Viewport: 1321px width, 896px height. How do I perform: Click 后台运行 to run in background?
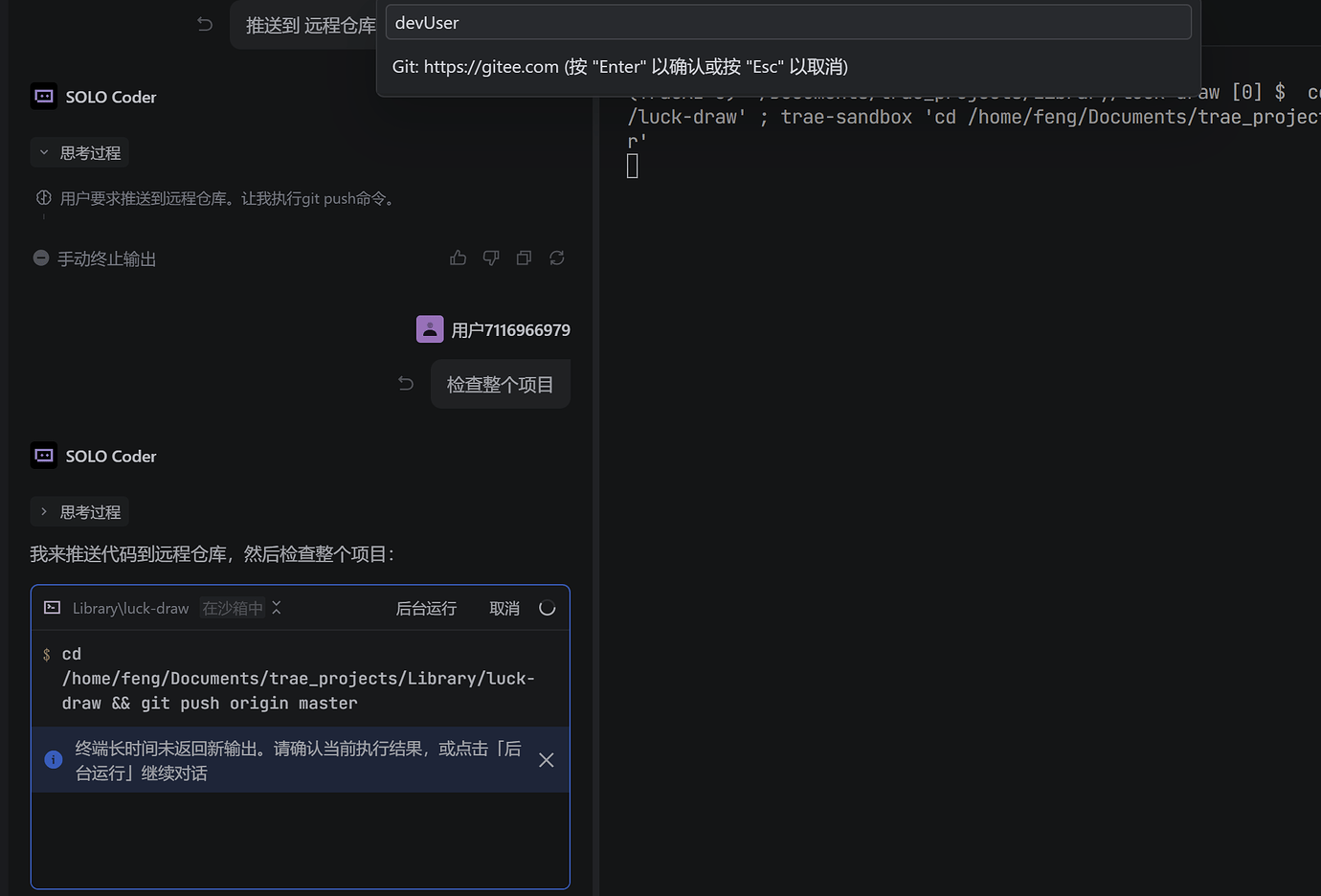[x=426, y=608]
